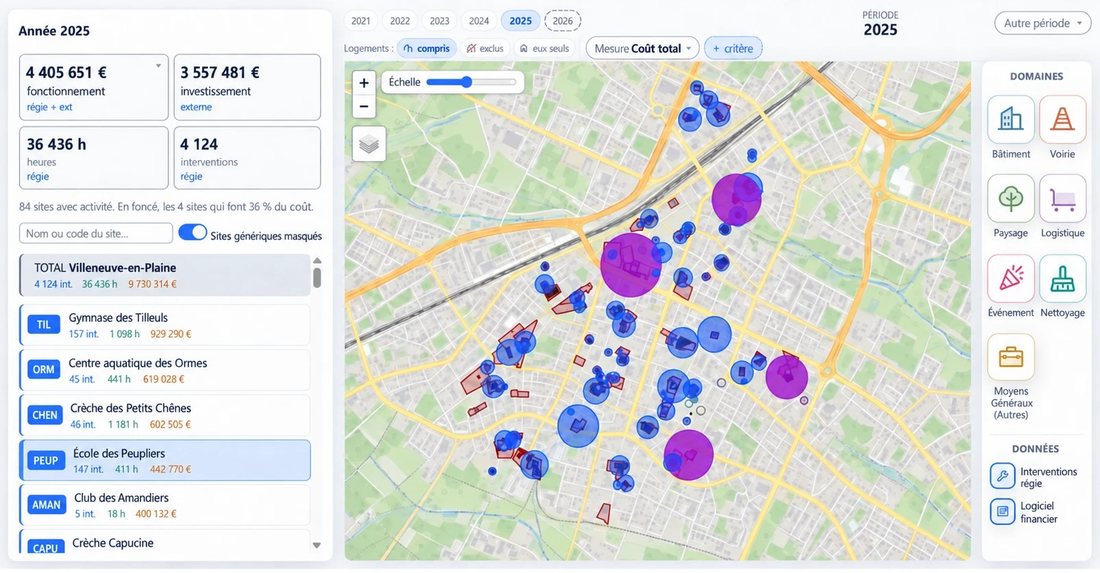Screen dimensions: 1100x573
Task: Select the Paysage tree icon
Action: pyautogui.click(x=1010, y=198)
